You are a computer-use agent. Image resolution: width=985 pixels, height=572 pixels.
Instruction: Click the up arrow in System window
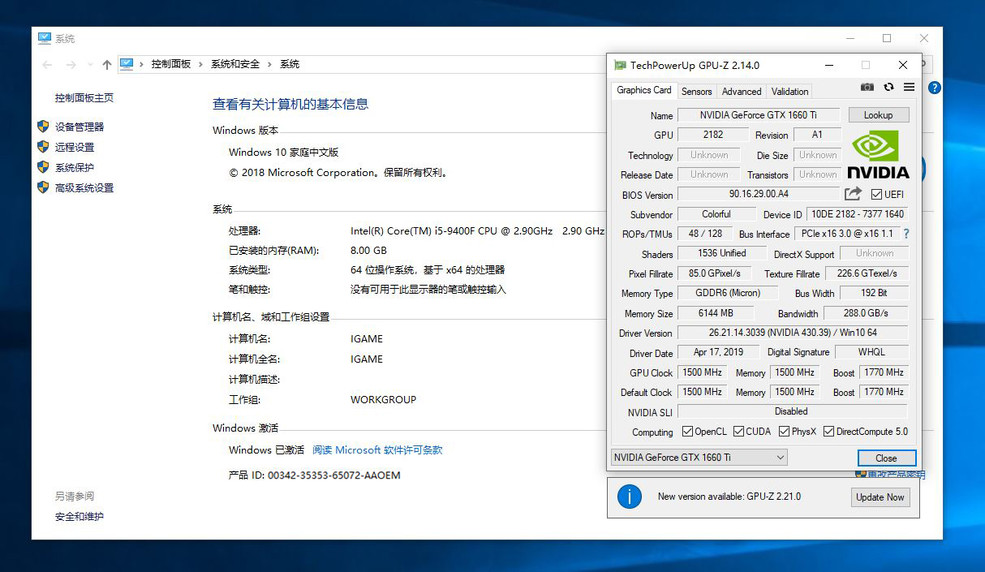107,65
